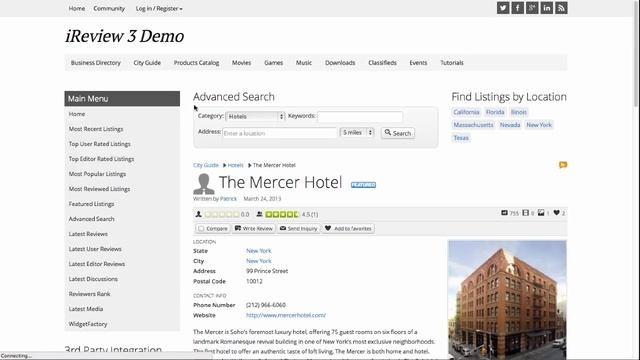This screenshot has width=640, height=360.
Task: Open Top User Rated Listings
Action: 100,144
